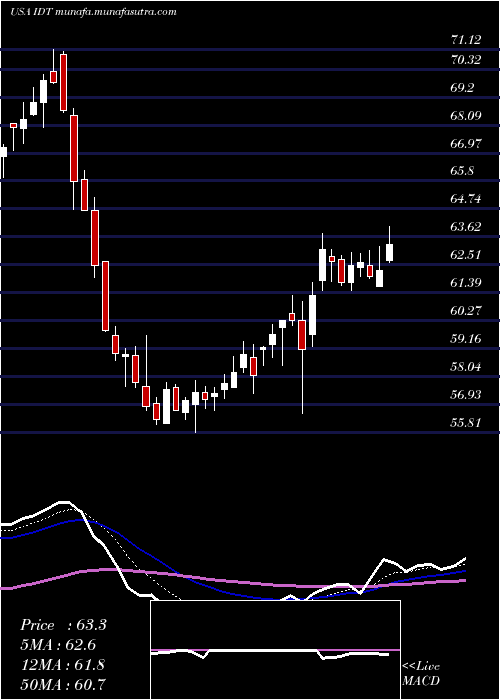Click the 55.81 price axis label
This screenshot has width=500, height=700.
coord(466,422)
